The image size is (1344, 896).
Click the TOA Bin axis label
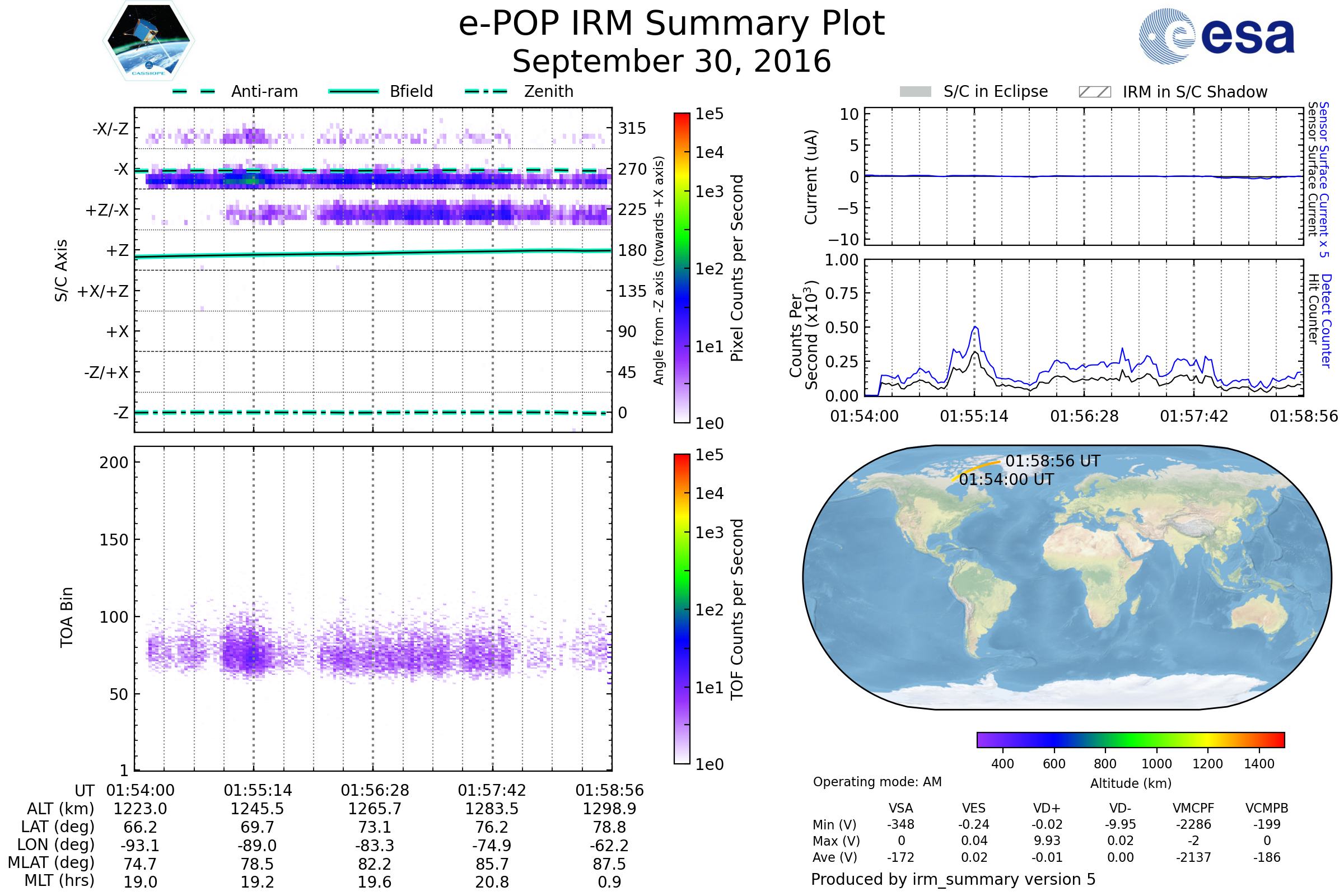67,617
